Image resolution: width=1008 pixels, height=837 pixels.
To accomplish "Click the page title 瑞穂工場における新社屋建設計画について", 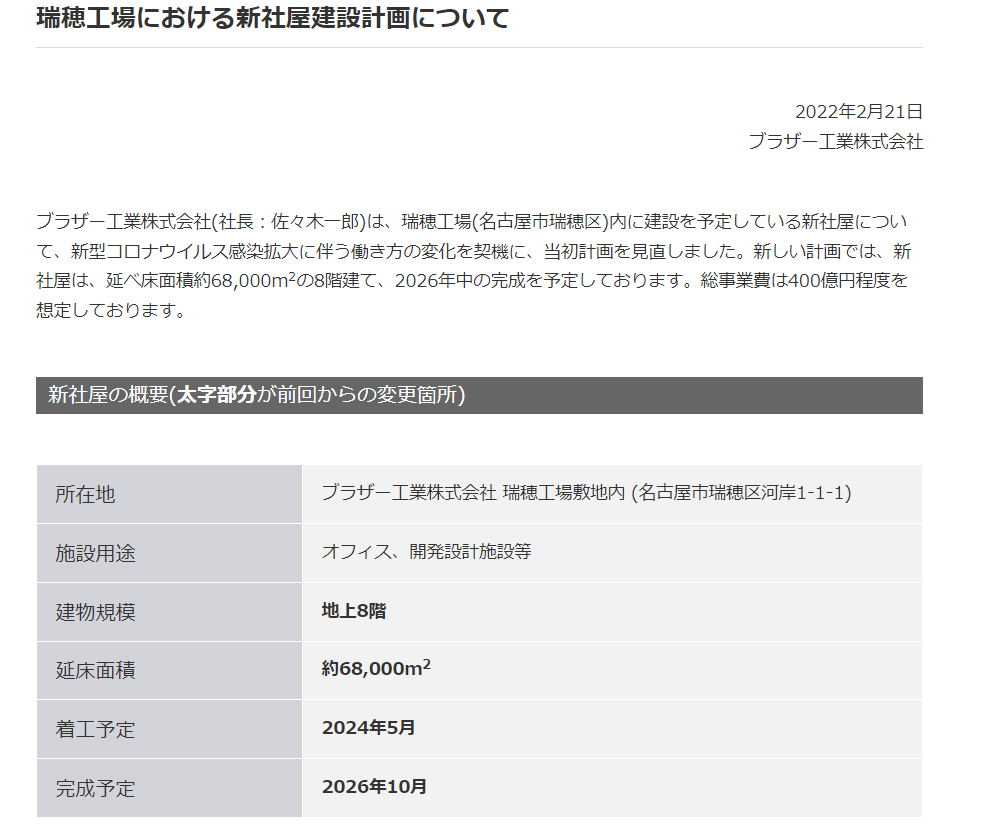I will pyautogui.click(x=272, y=18).
